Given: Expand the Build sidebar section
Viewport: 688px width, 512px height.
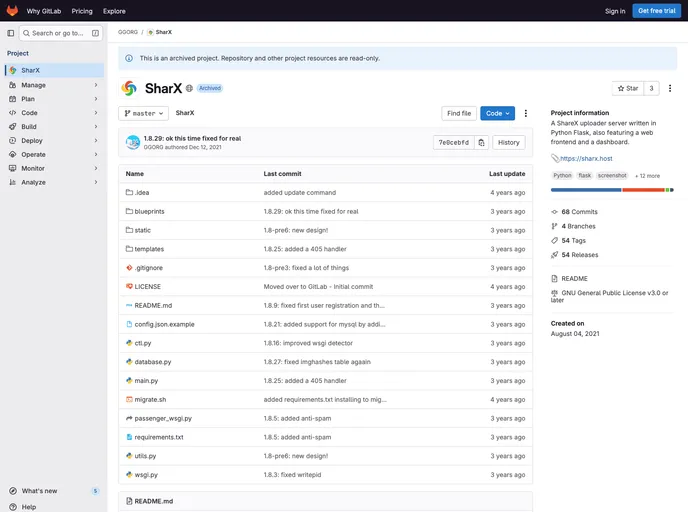Looking at the screenshot, I should pos(54,127).
